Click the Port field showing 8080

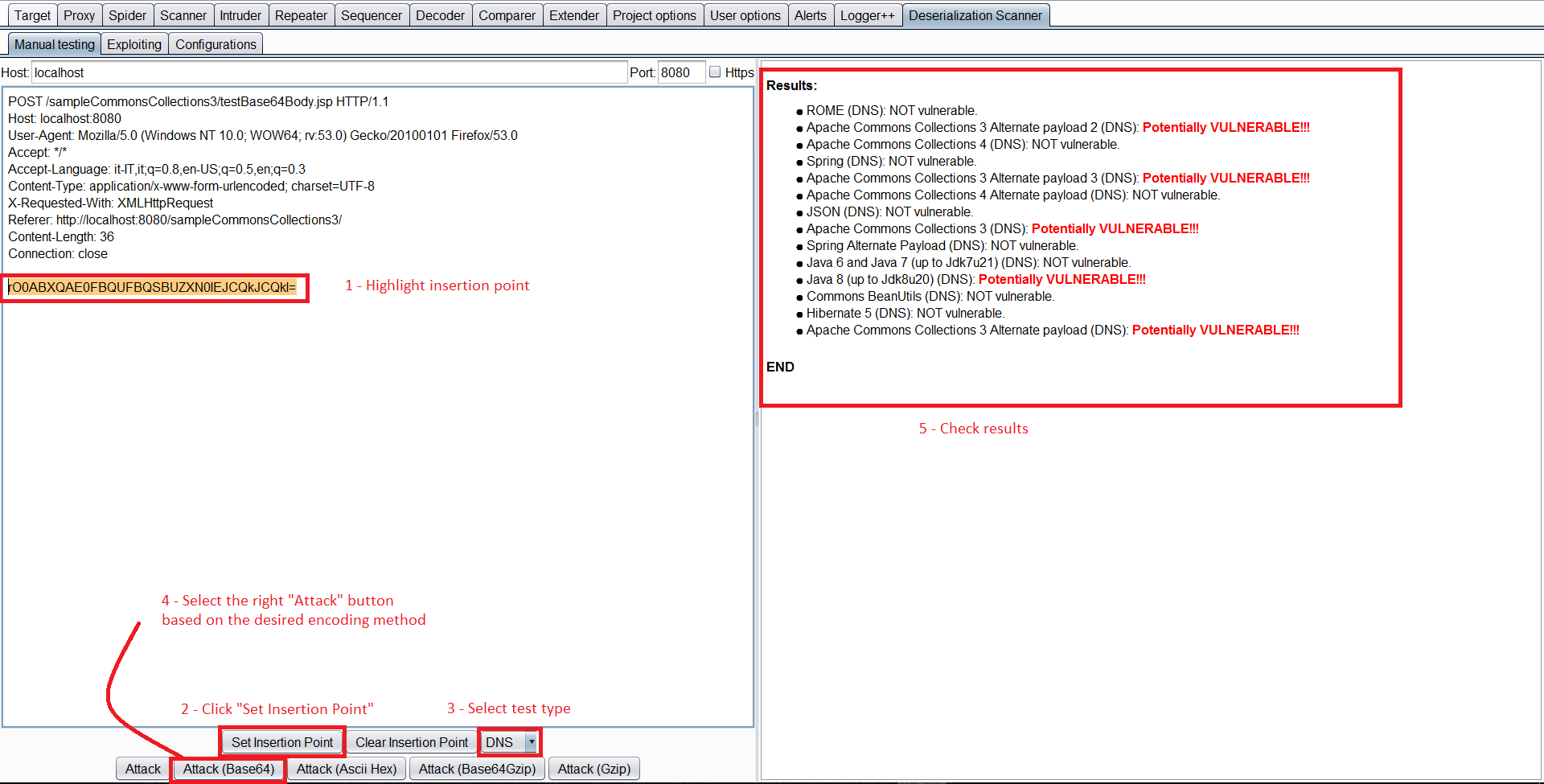680,72
